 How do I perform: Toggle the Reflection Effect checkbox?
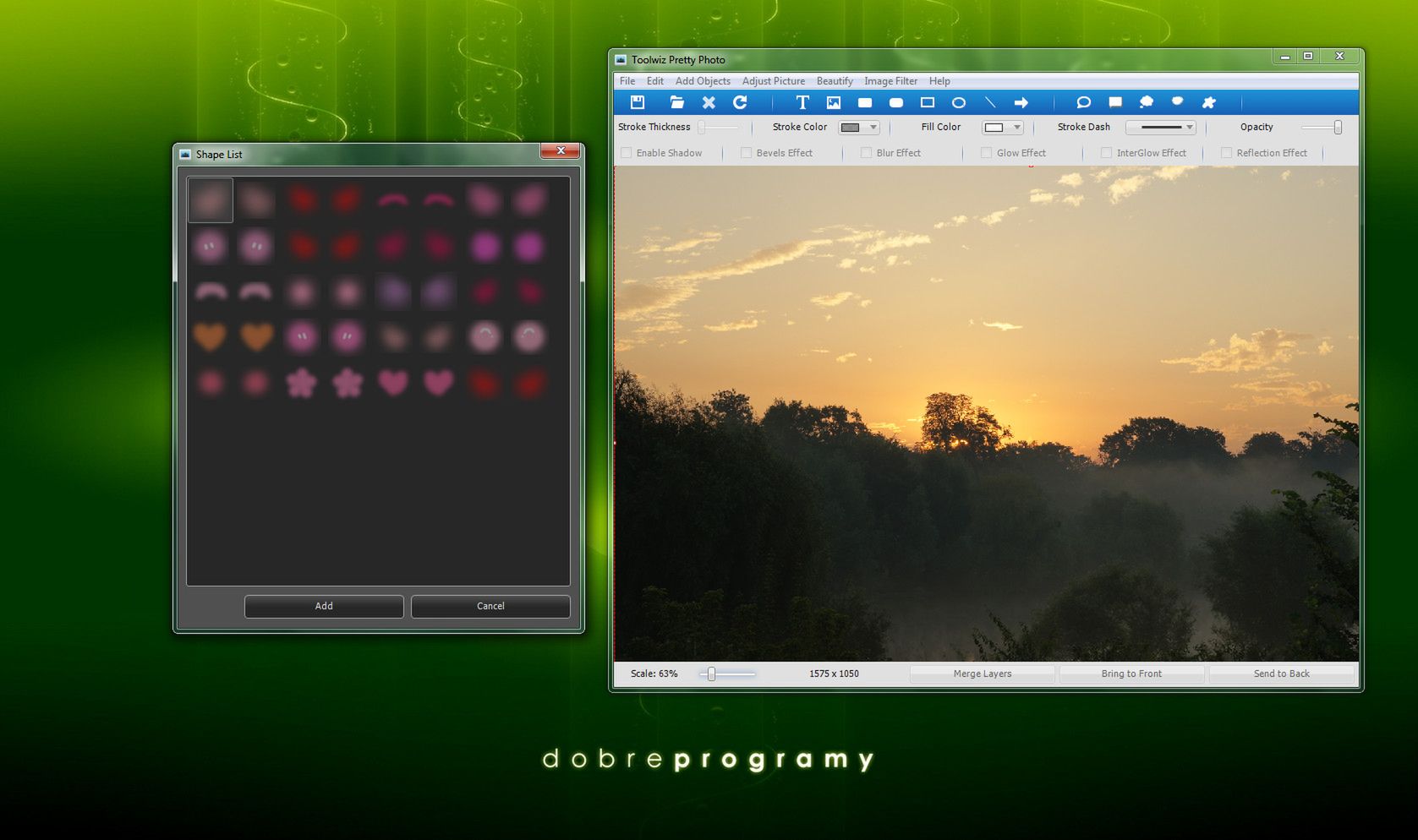tap(1227, 153)
